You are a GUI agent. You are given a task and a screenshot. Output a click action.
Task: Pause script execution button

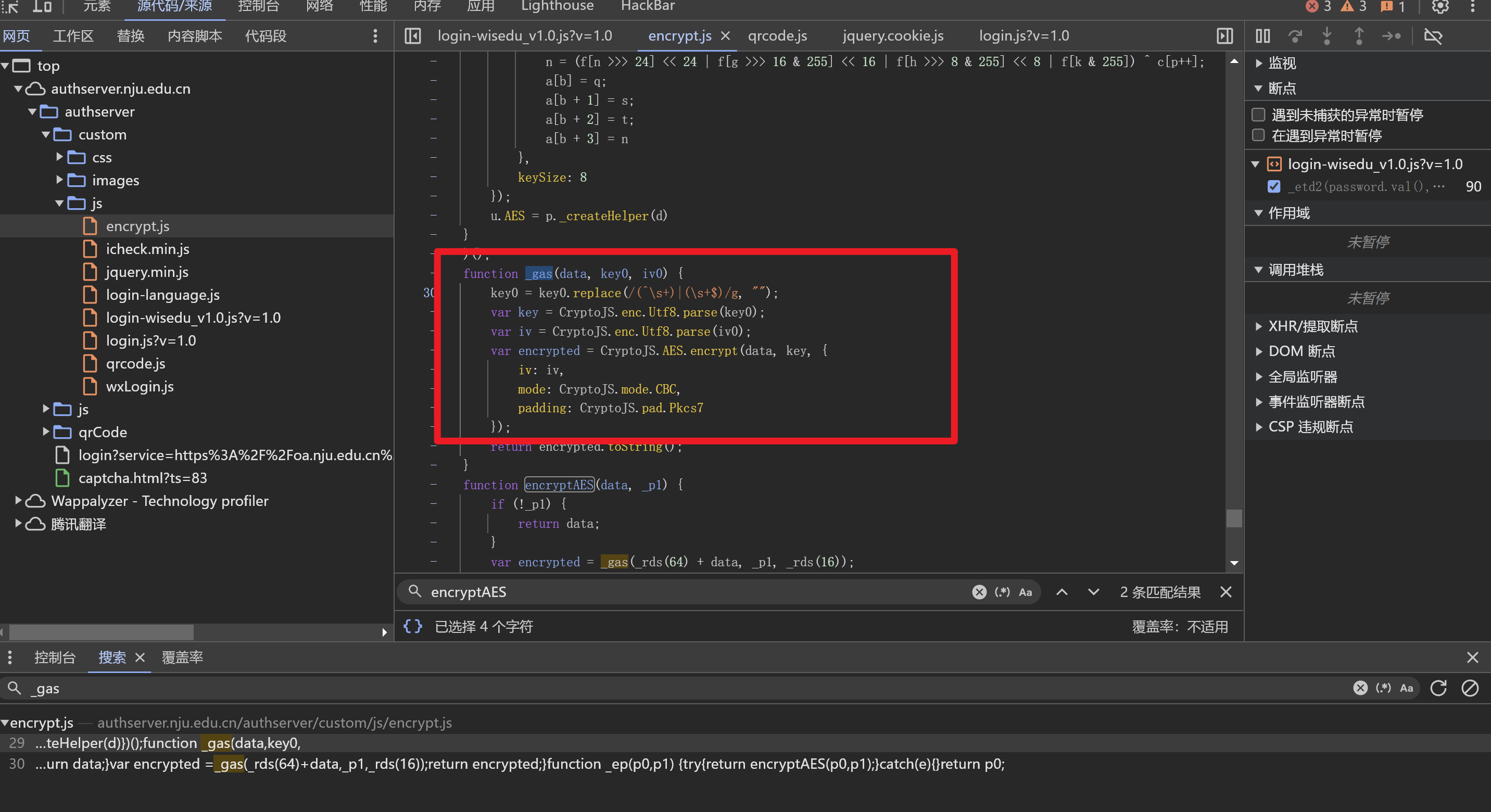click(1263, 36)
